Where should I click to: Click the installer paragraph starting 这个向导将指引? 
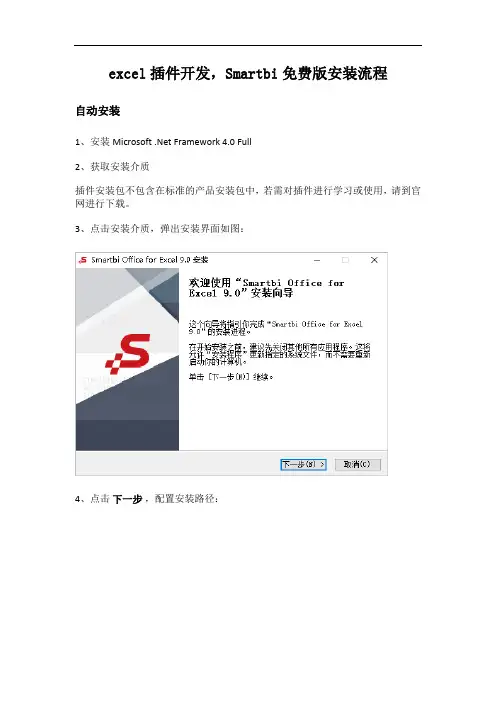click(275, 328)
